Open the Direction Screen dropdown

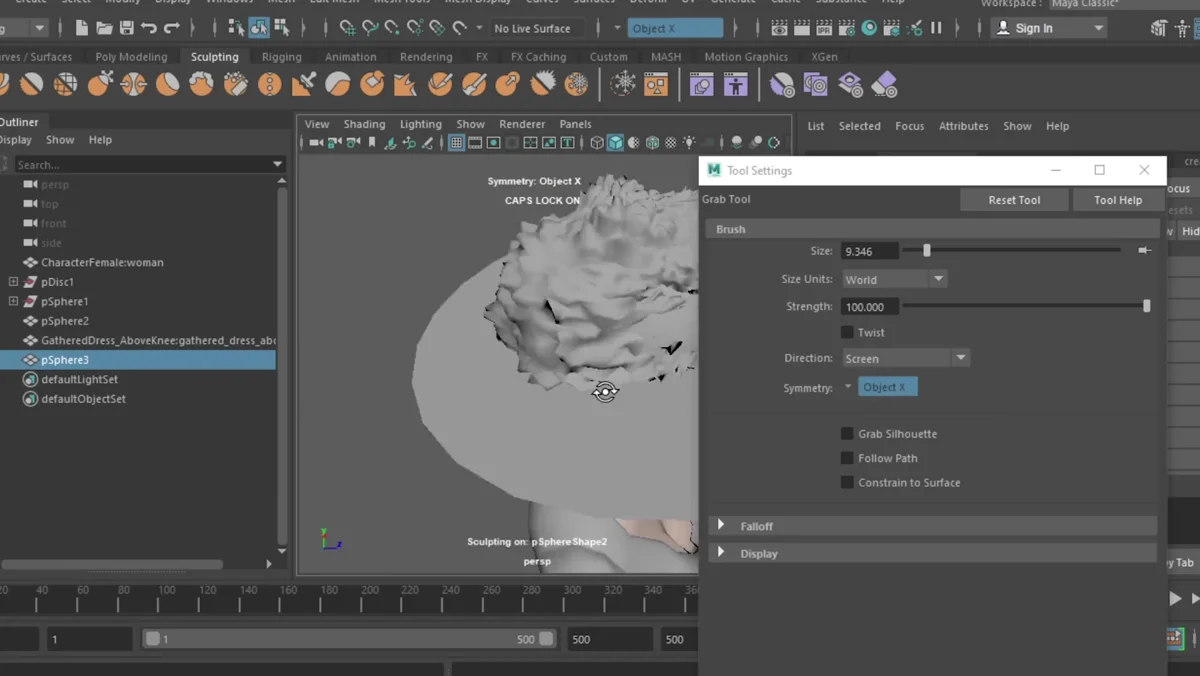click(x=905, y=358)
